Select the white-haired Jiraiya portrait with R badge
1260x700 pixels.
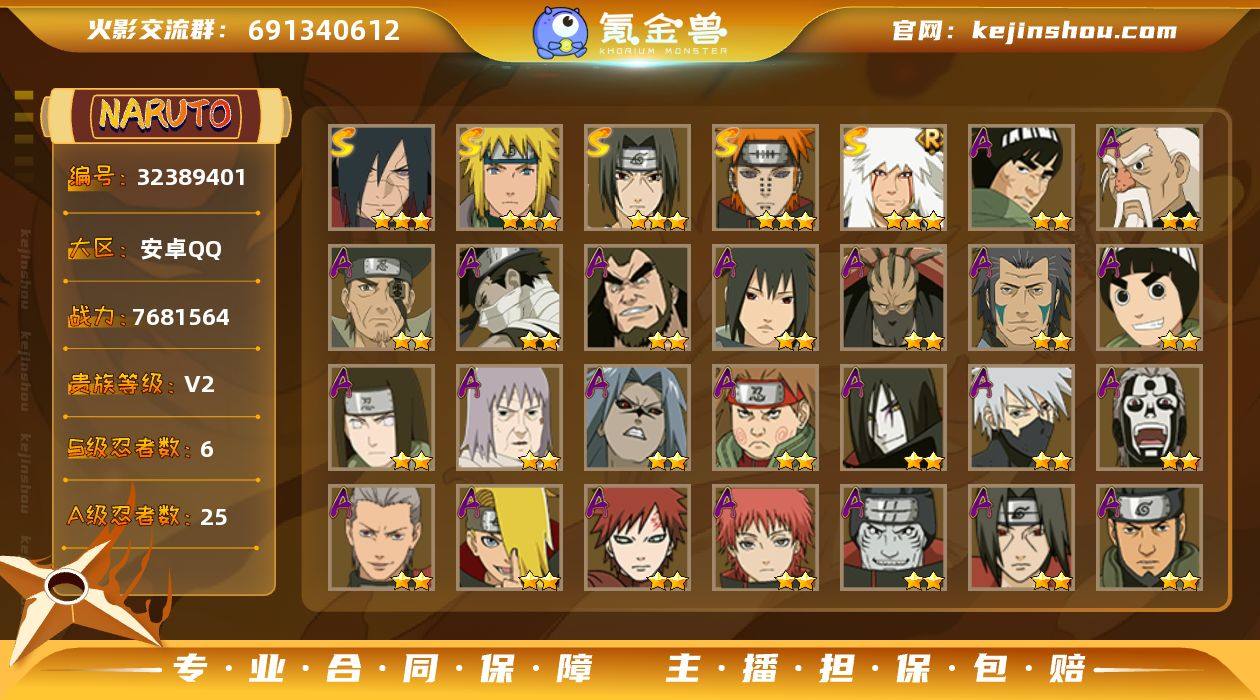894,178
